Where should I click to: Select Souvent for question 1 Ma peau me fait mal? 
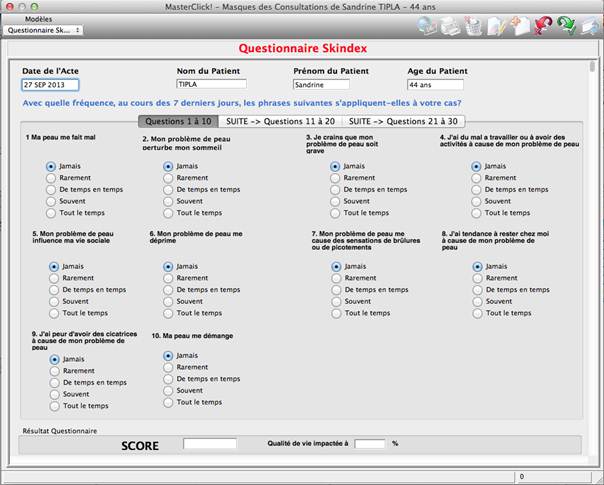coord(51,201)
